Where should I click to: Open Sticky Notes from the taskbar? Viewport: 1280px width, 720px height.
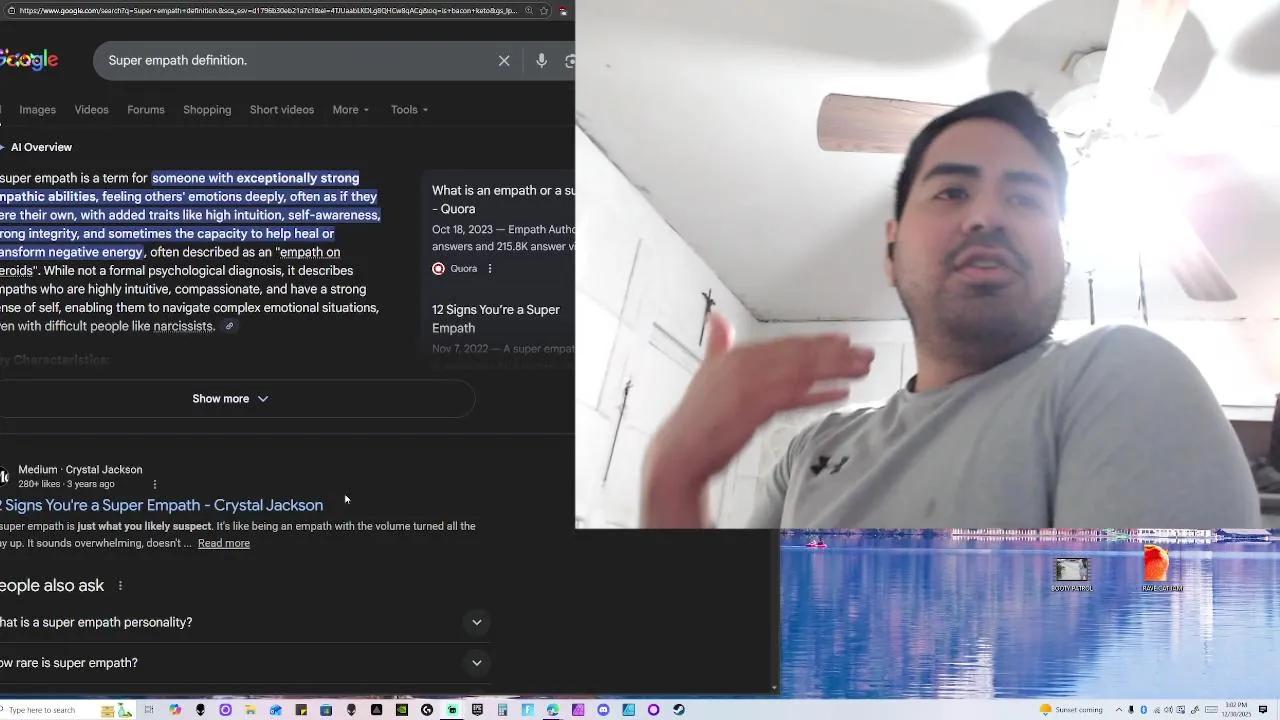[301, 710]
